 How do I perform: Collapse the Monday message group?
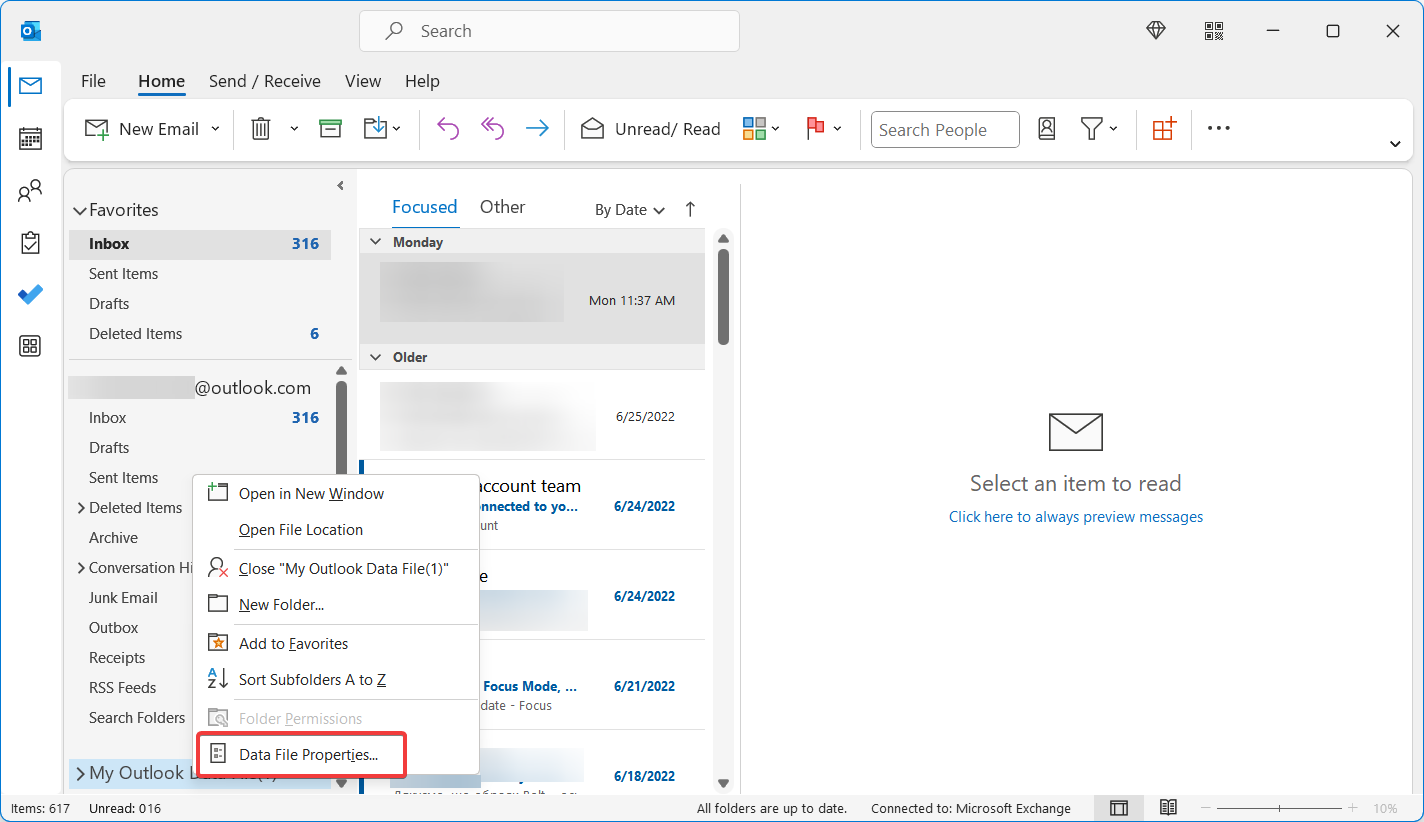pos(376,242)
